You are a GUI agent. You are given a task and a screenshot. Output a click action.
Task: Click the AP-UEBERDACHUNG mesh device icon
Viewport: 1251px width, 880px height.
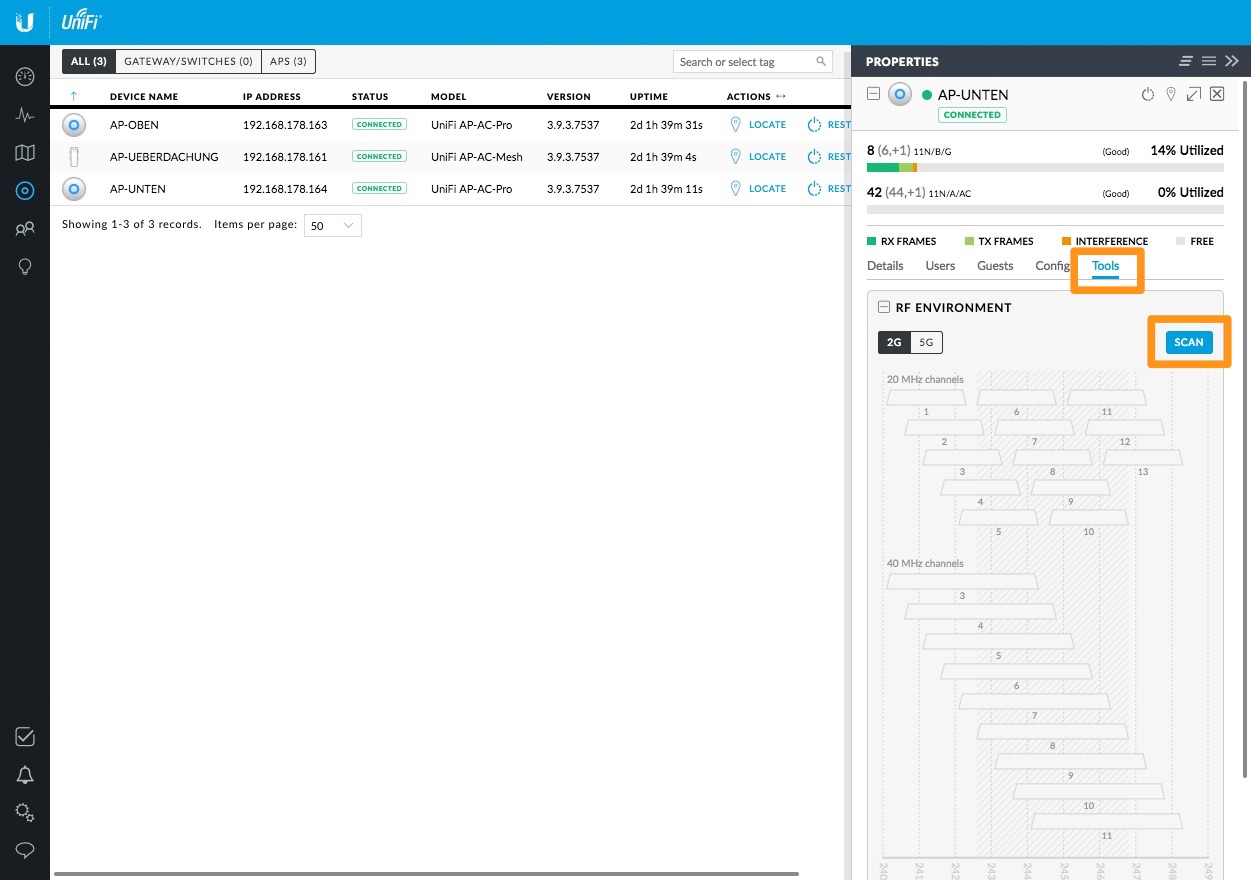pyautogui.click(x=73, y=157)
